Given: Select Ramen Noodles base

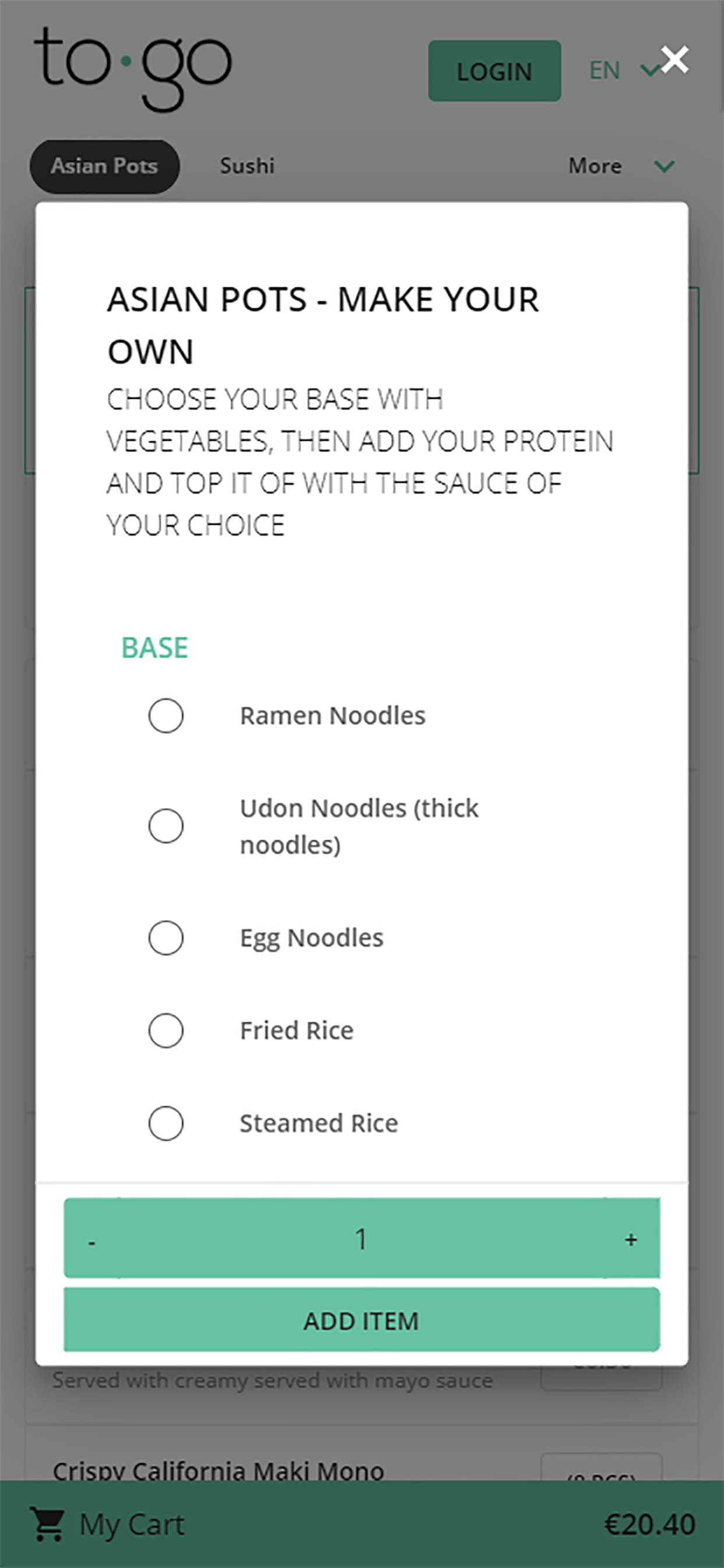Looking at the screenshot, I should [x=166, y=715].
